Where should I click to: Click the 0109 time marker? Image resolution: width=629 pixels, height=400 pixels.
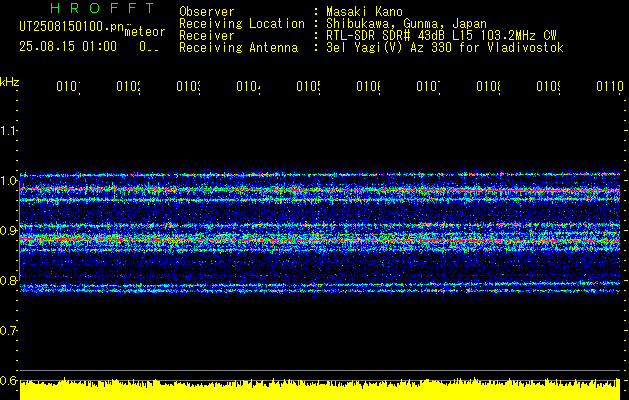[549, 86]
